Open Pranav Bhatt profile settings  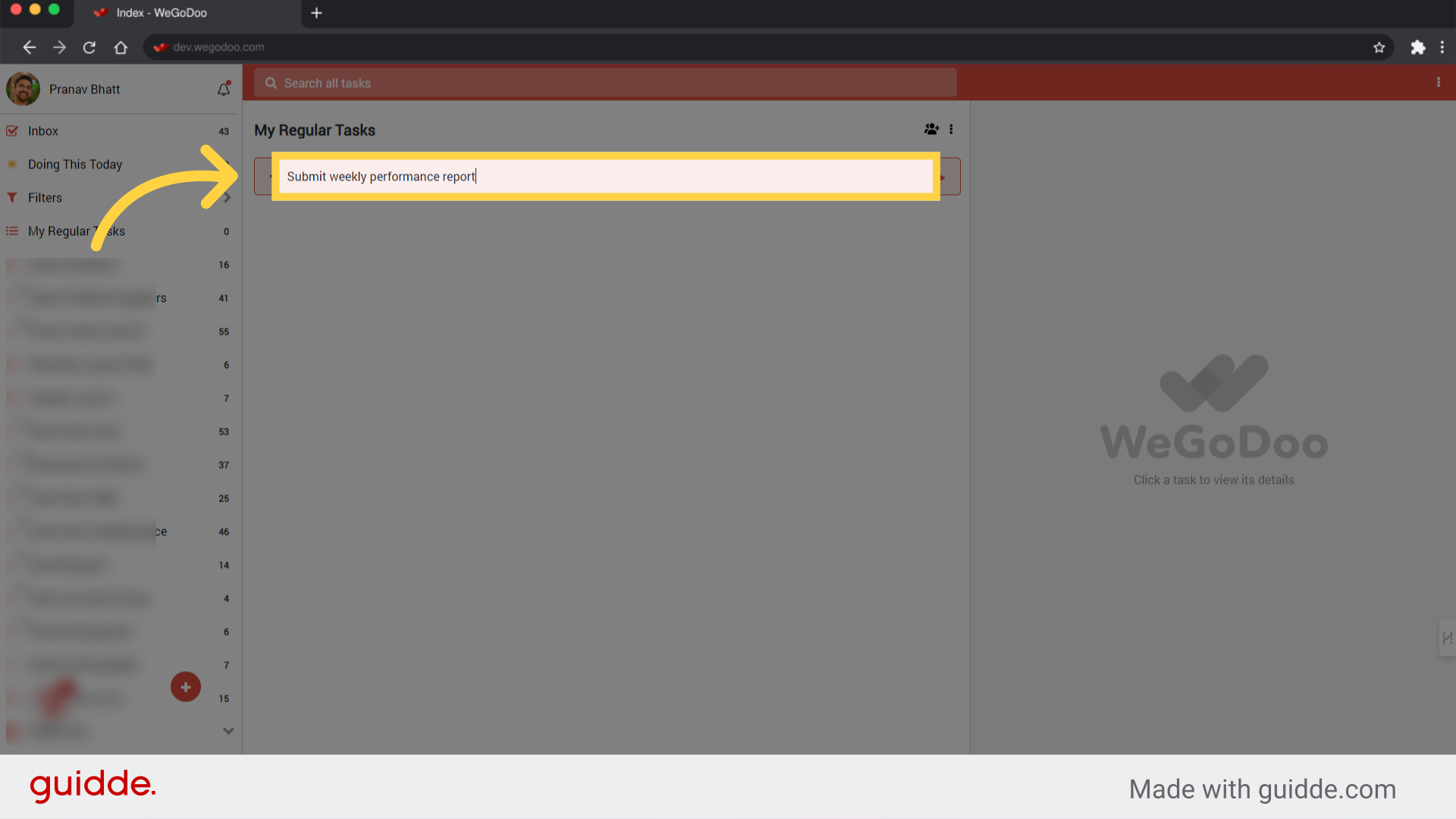(x=23, y=89)
